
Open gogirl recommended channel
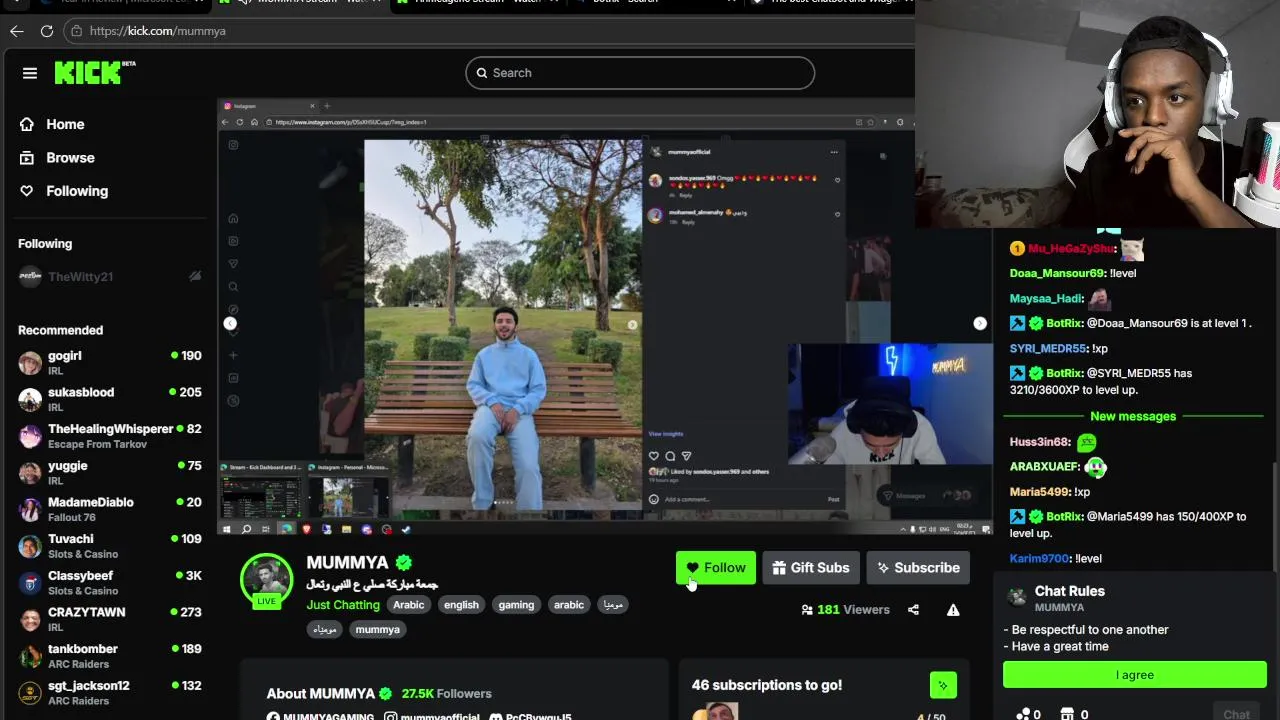(110, 362)
